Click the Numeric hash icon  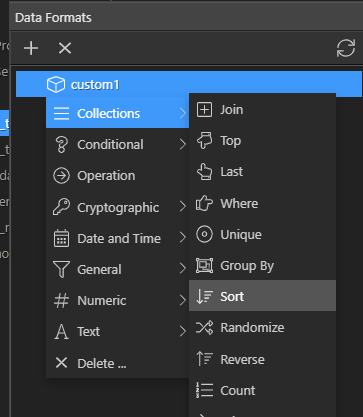[61, 300]
